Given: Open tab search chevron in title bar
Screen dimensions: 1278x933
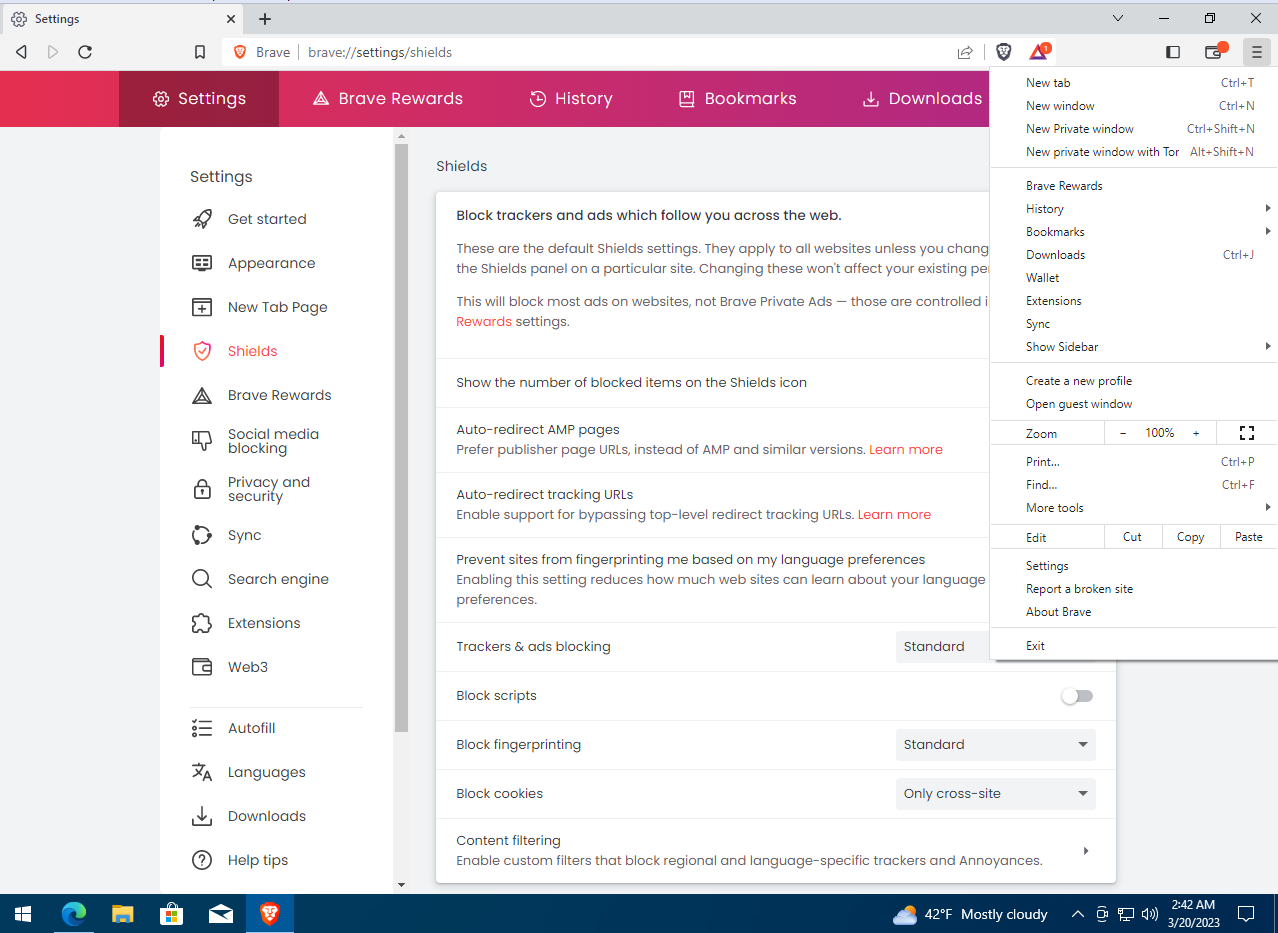Looking at the screenshot, I should pos(1118,18).
